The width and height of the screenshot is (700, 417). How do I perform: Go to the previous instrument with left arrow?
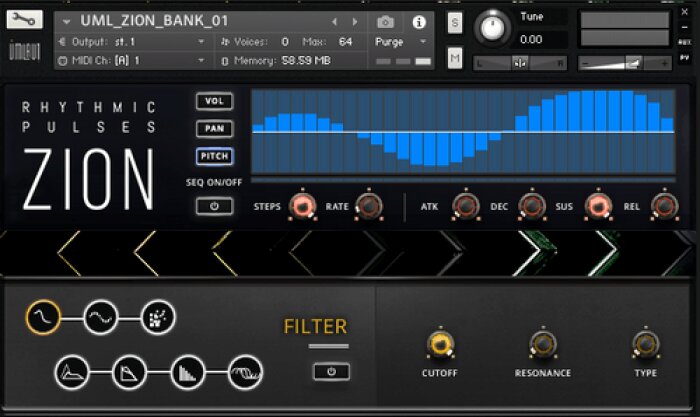tap(334, 22)
